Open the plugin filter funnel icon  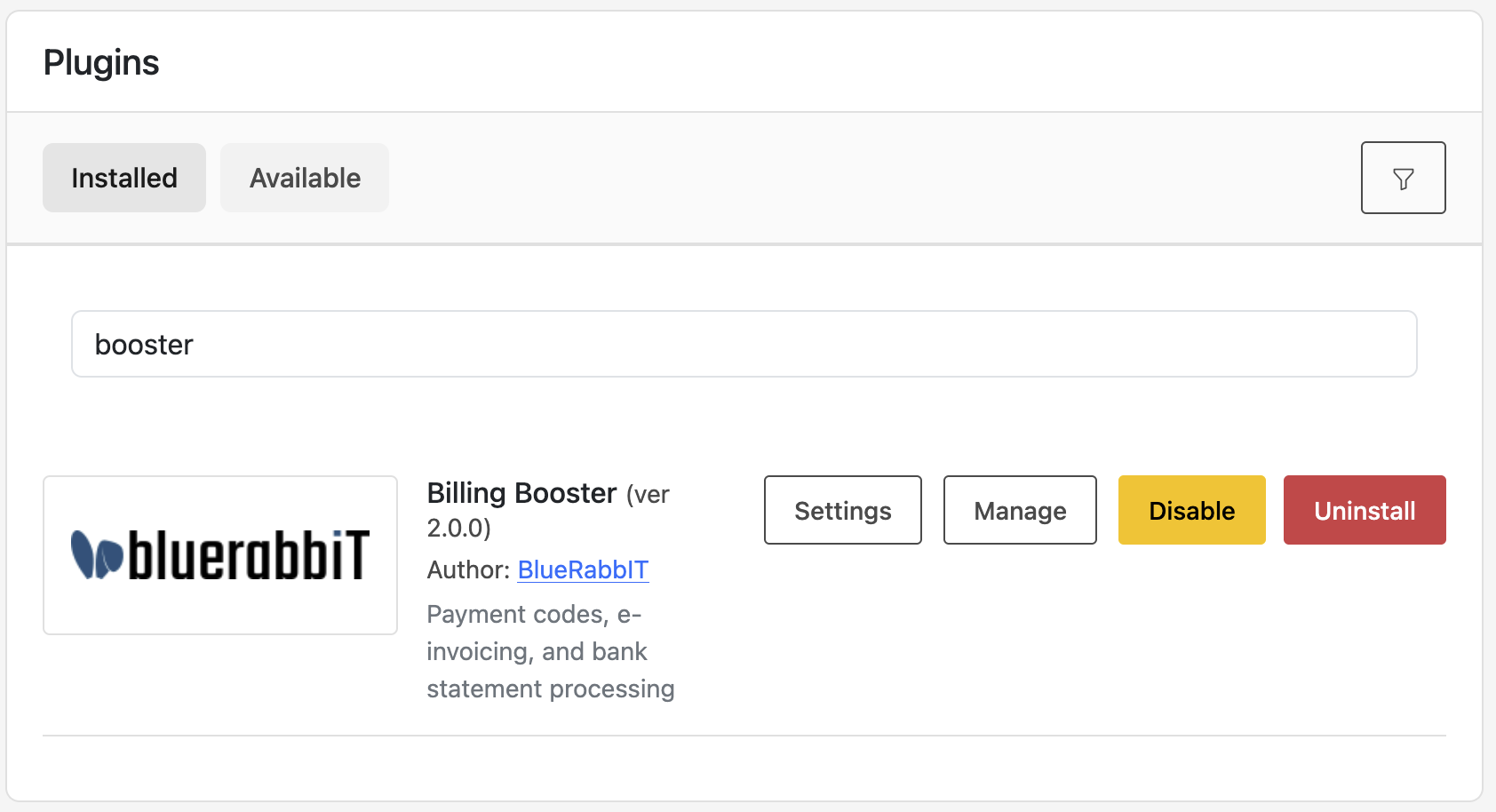click(x=1403, y=178)
